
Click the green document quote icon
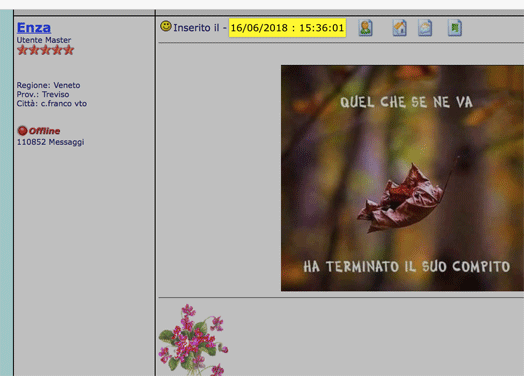click(455, 28)
